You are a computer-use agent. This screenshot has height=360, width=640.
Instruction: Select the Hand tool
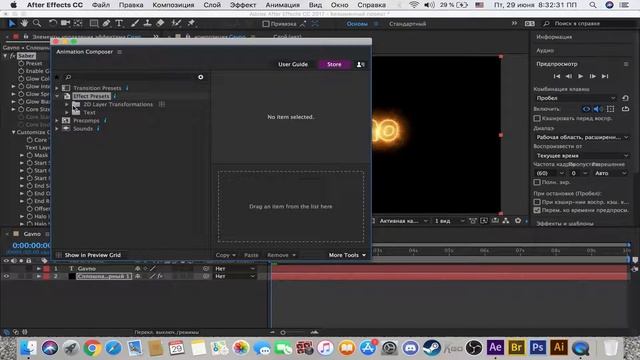pyautogui.click(x=24, y=24)
